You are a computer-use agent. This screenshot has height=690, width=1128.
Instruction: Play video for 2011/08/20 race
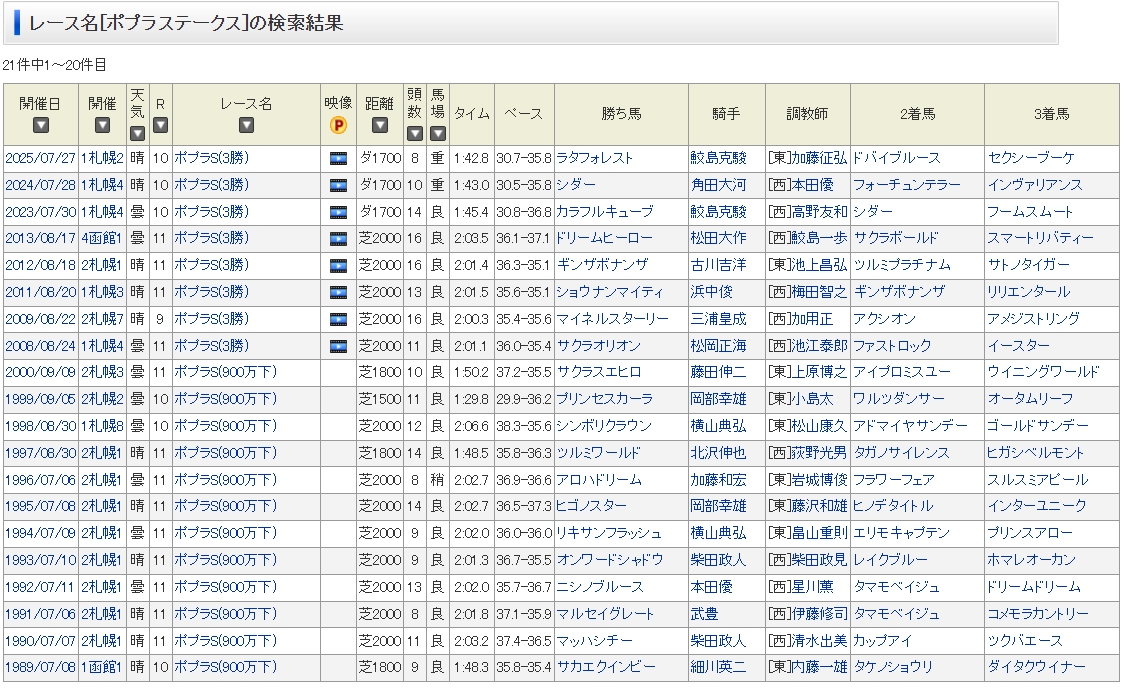tap(338, 293)
